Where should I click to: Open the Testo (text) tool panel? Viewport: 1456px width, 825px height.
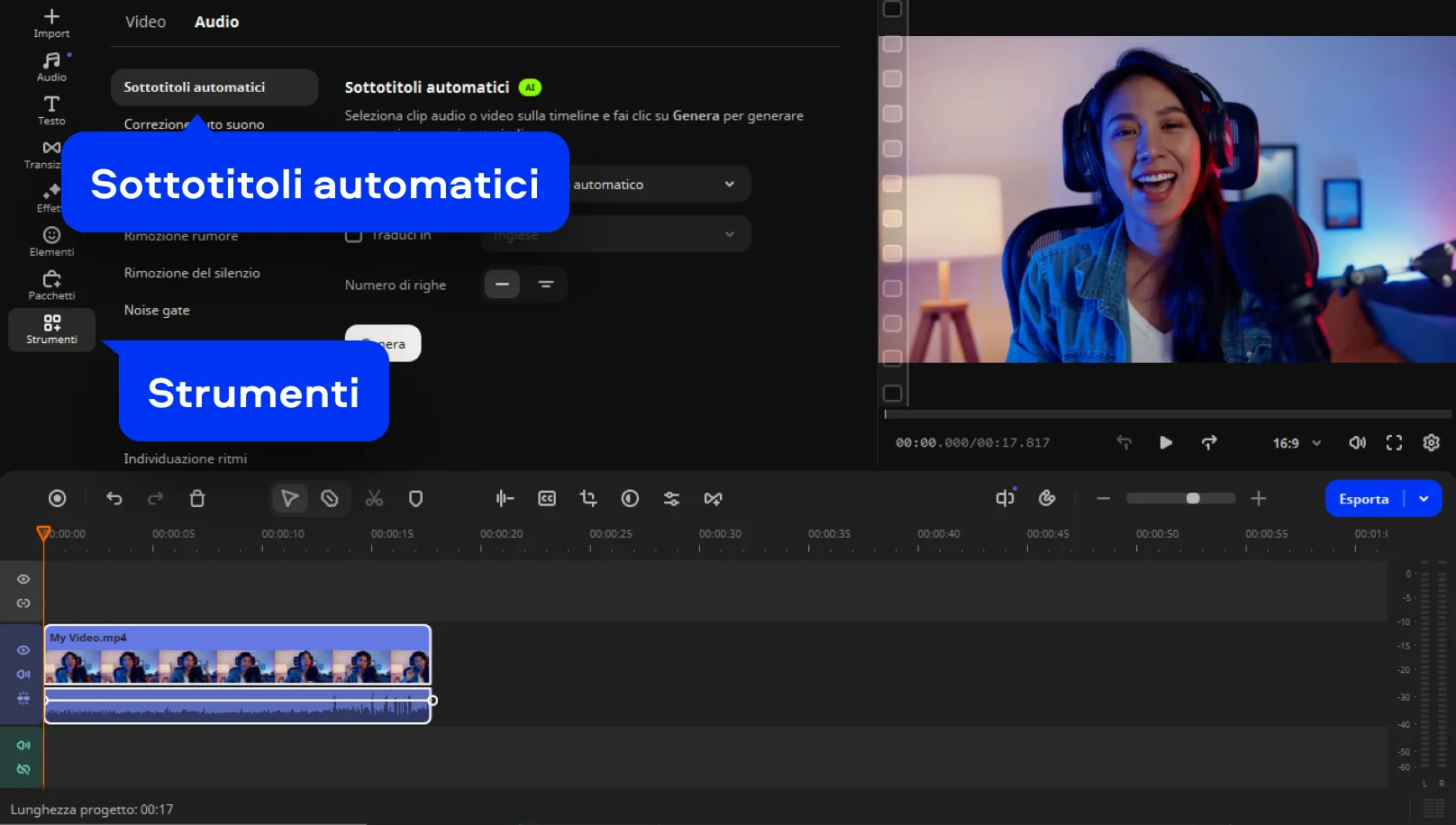click(51, 110)
